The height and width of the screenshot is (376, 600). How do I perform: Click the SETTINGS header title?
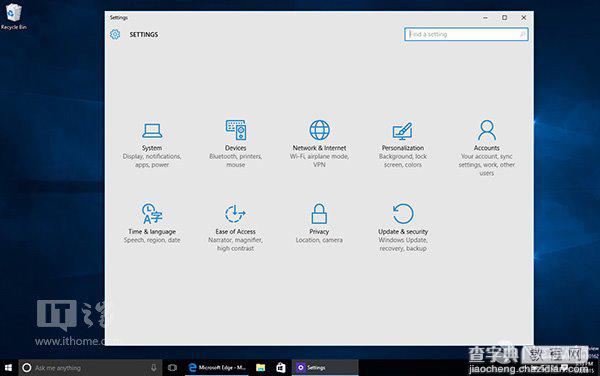coord(144,34)
